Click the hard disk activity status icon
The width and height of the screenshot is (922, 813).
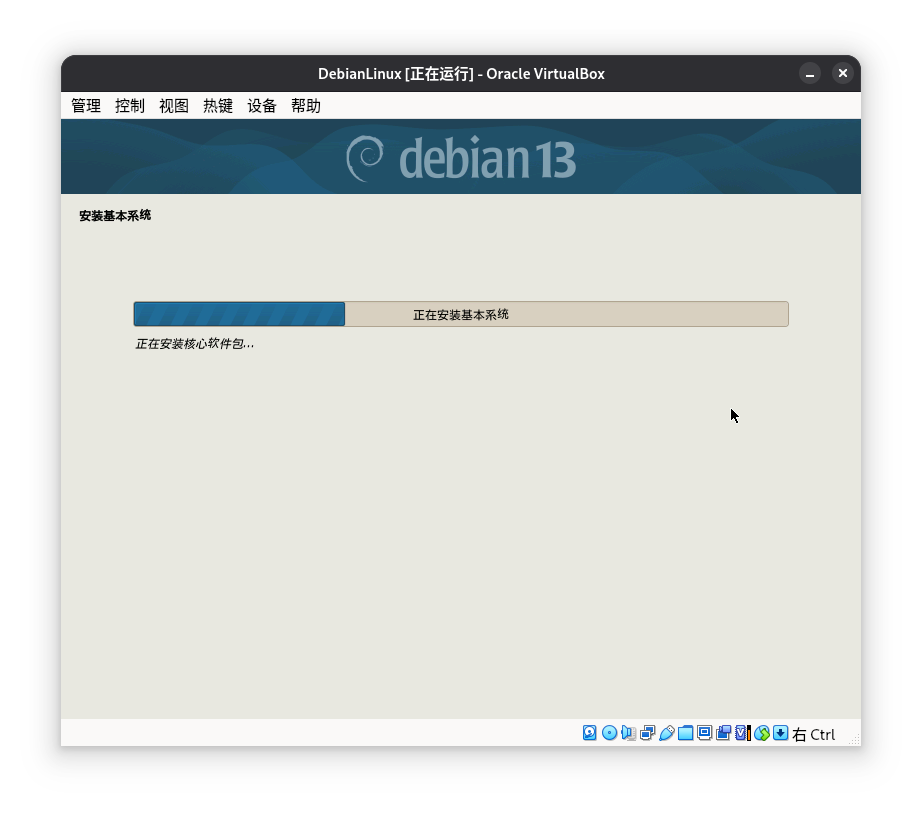coord(590,732)
